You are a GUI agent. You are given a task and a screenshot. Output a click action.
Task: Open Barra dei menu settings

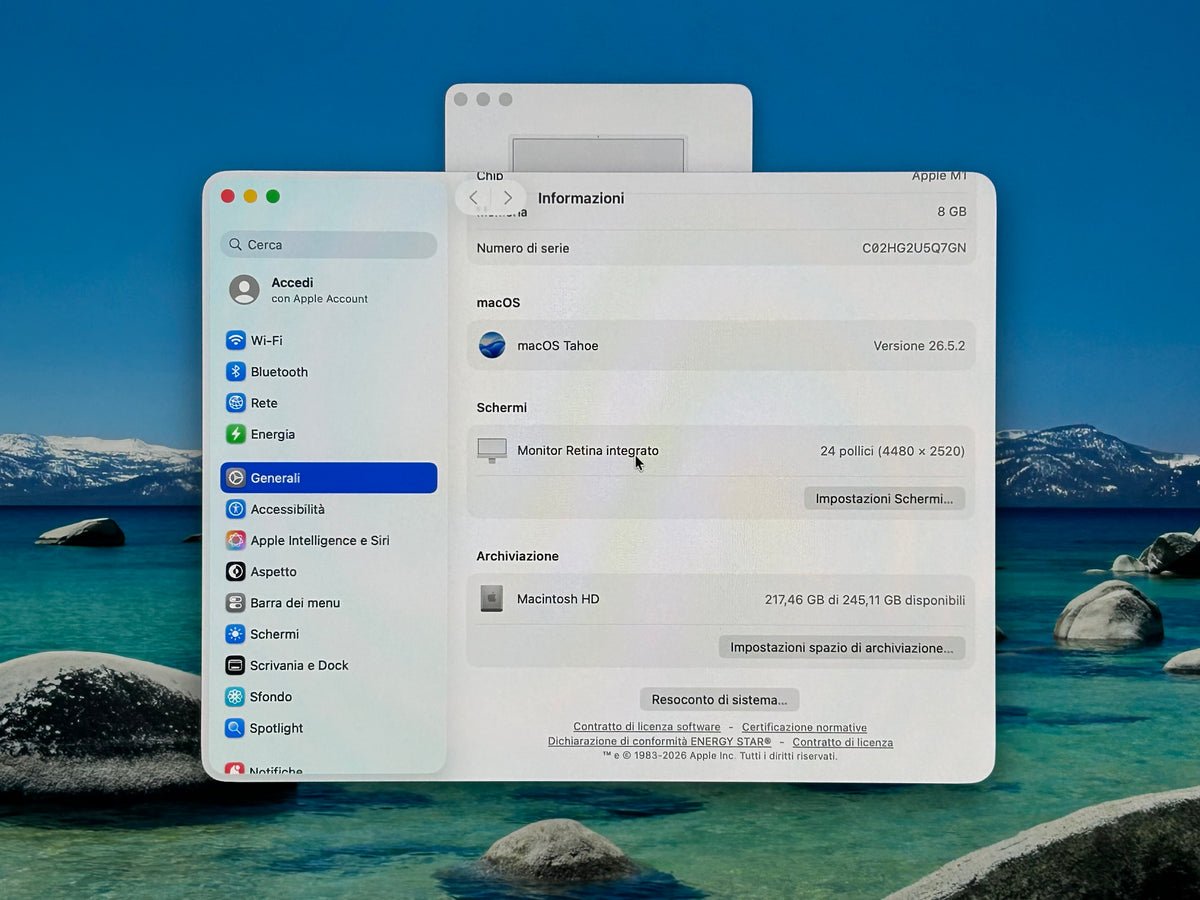point(328,603)
